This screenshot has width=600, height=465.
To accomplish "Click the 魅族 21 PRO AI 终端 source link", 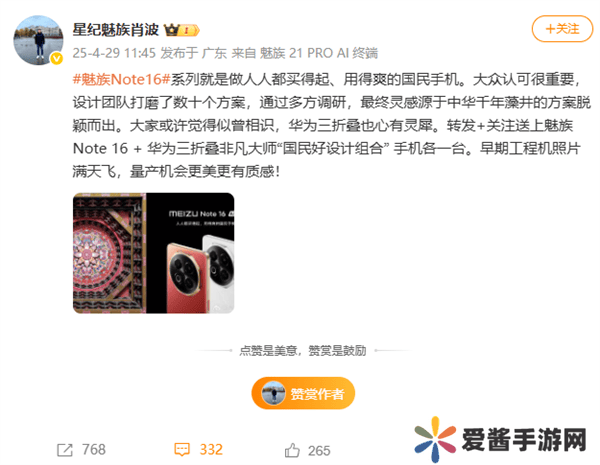I will (319, 53).
